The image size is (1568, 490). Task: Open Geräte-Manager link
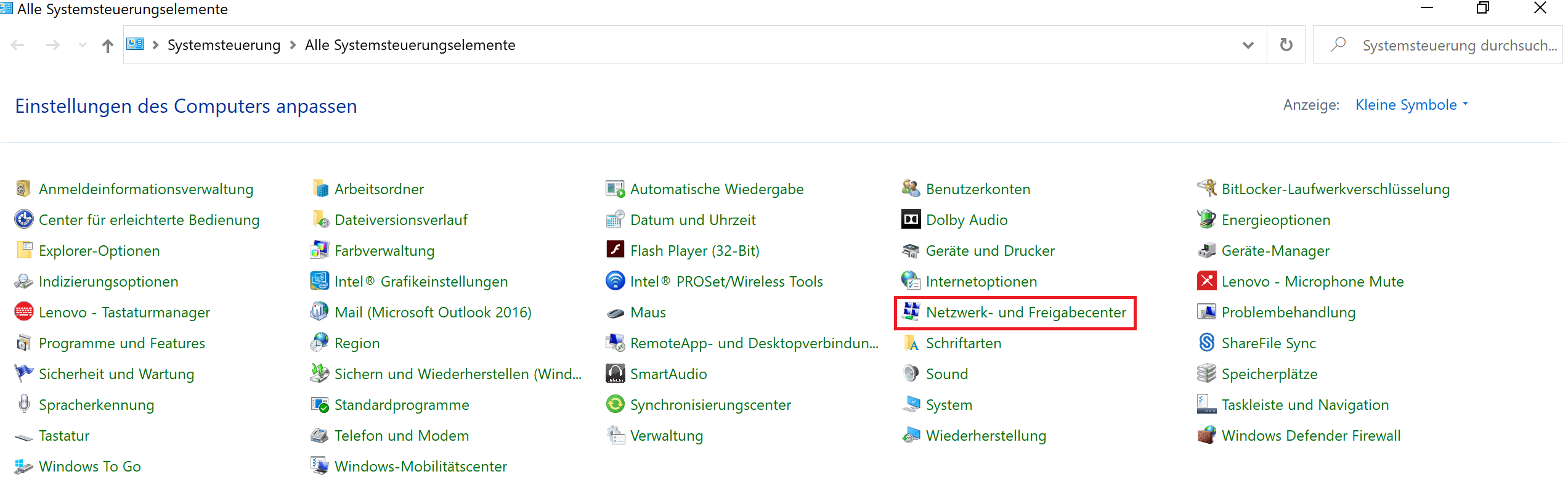coord(1275,251)
